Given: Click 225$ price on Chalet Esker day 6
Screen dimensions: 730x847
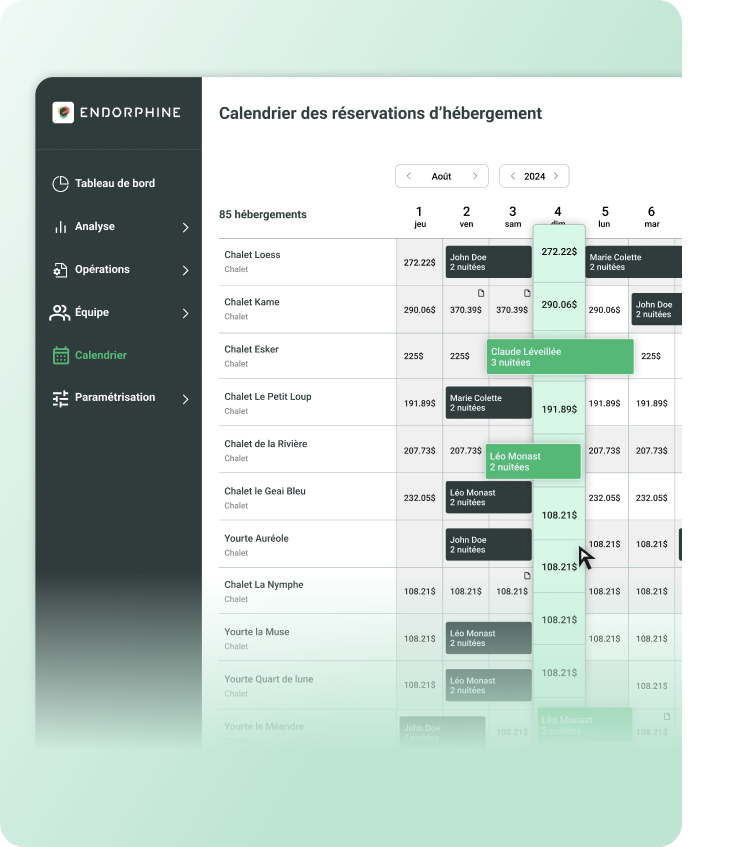Looking at the screenshot, I should pyautogui.click(x=651, y=356).
